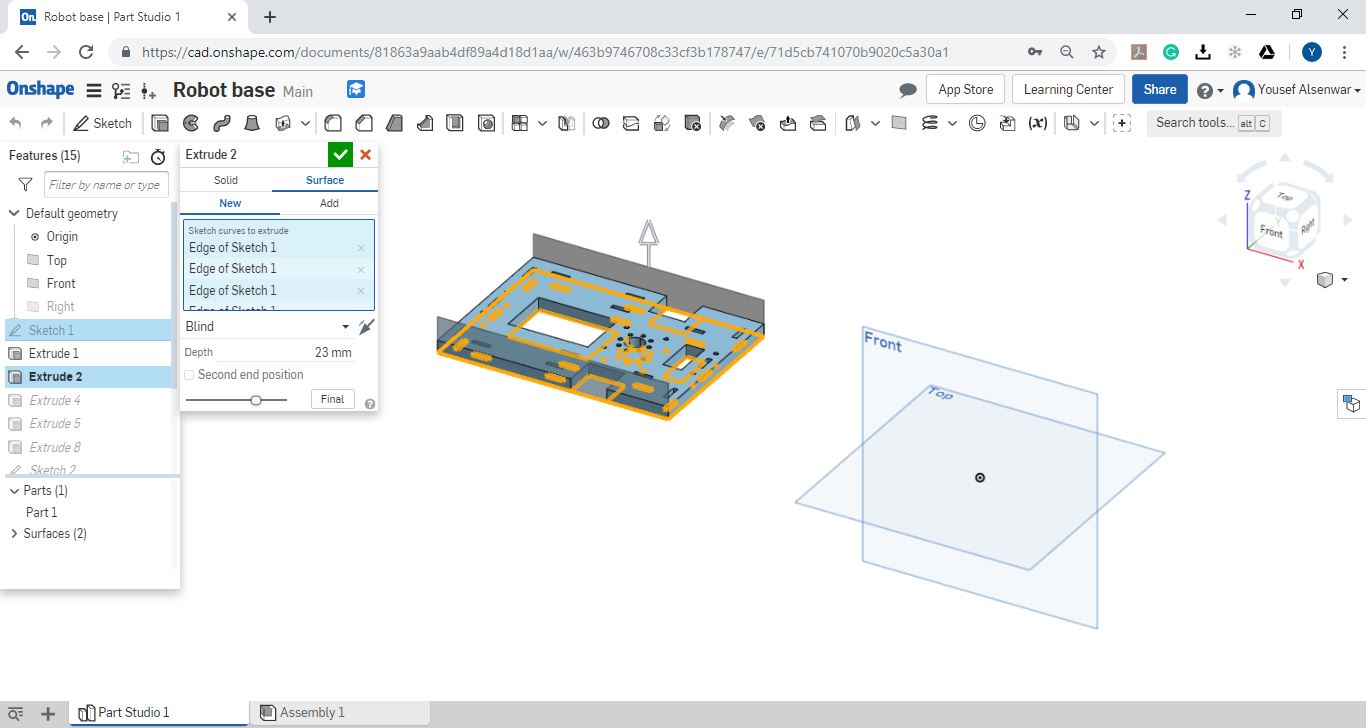This screenshot has width=1366, height=728.
Task: Select the Fillet tool icon
Action: click(x=333, y=123)
